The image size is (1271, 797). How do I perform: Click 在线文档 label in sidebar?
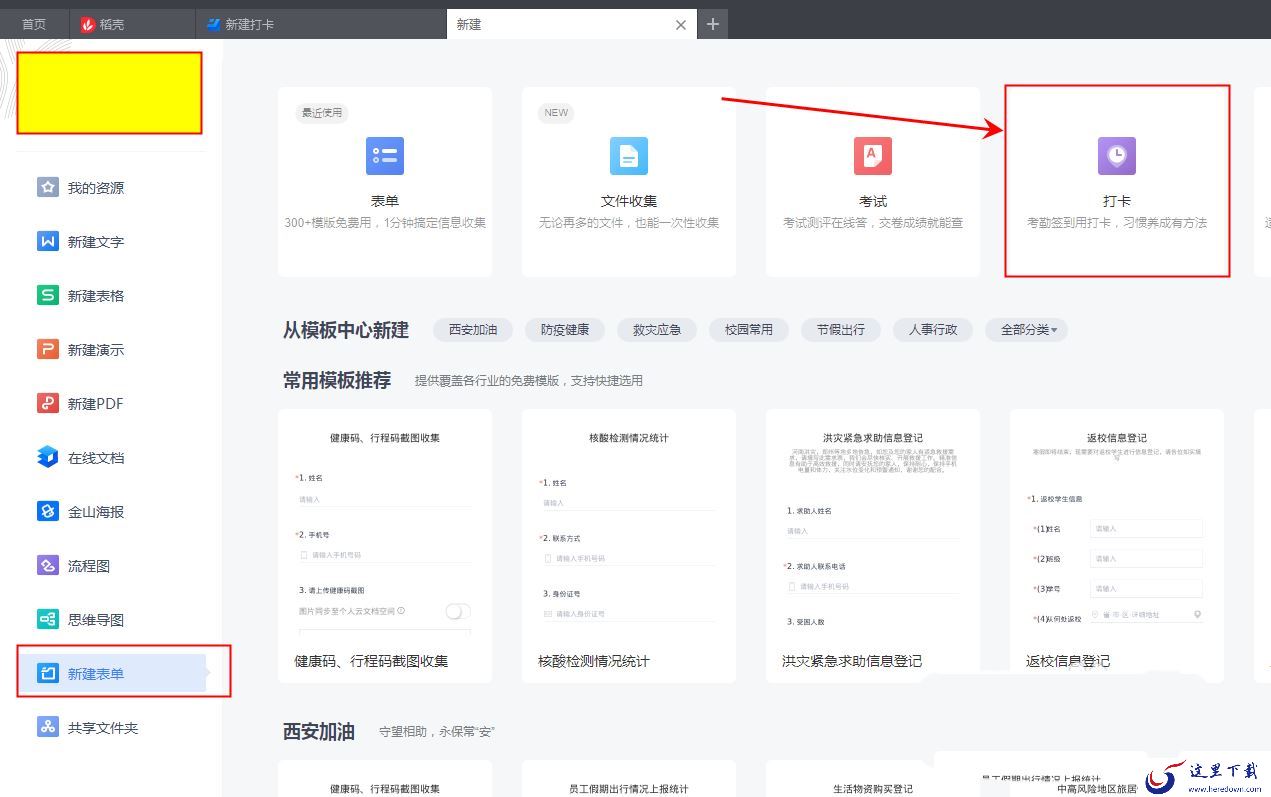(x=96, y=458)
